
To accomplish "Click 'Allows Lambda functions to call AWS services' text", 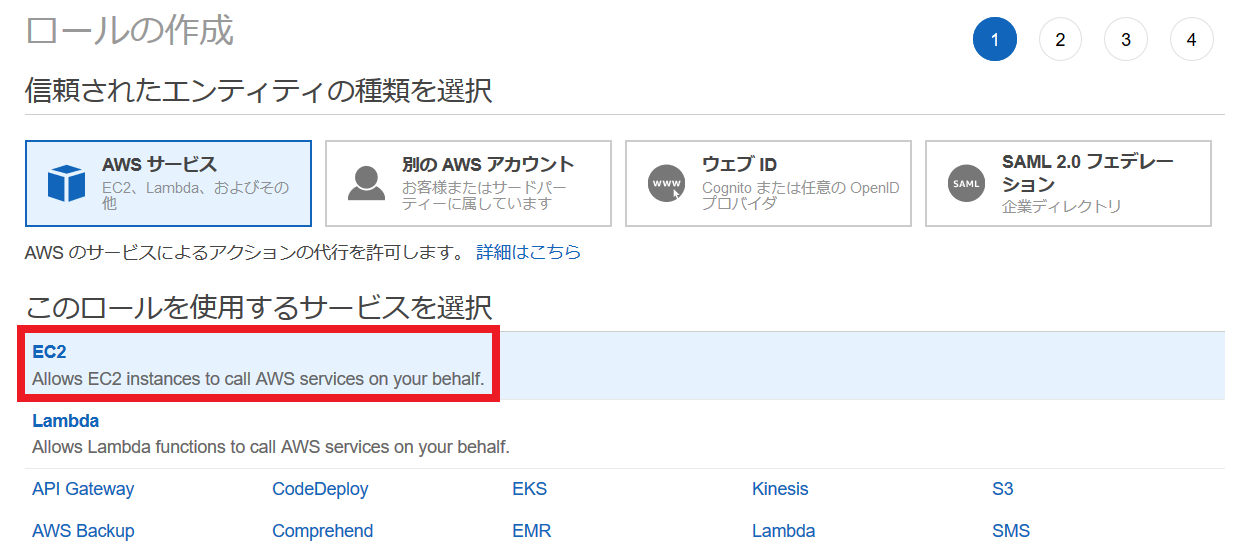I will 271,447.
